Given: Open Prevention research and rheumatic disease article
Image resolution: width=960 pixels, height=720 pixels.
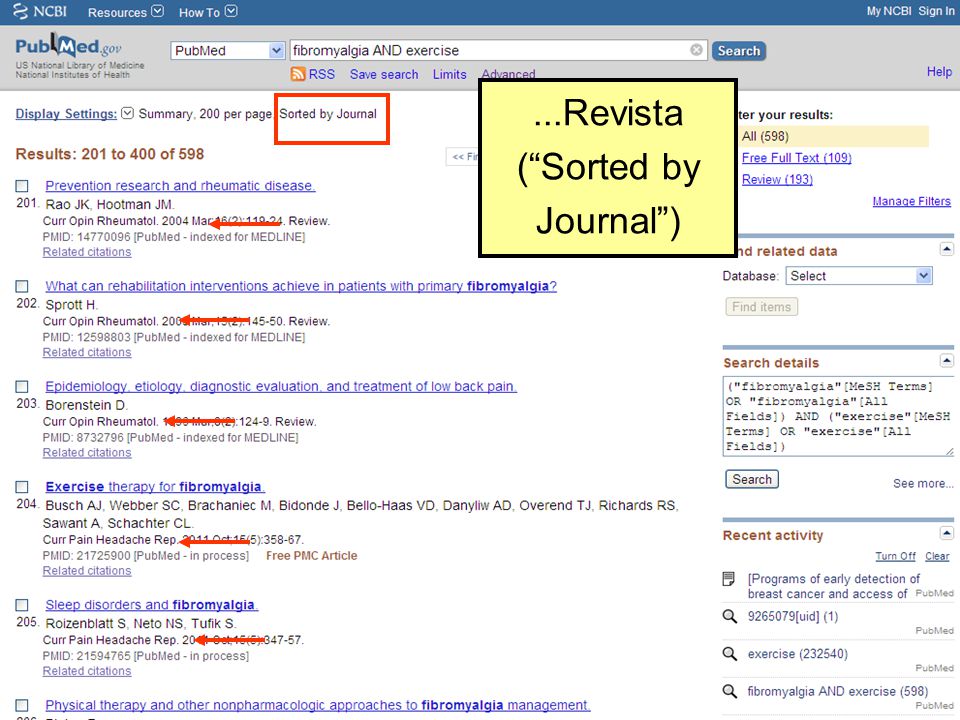Looking at the screenshot, I should (180, 186).
